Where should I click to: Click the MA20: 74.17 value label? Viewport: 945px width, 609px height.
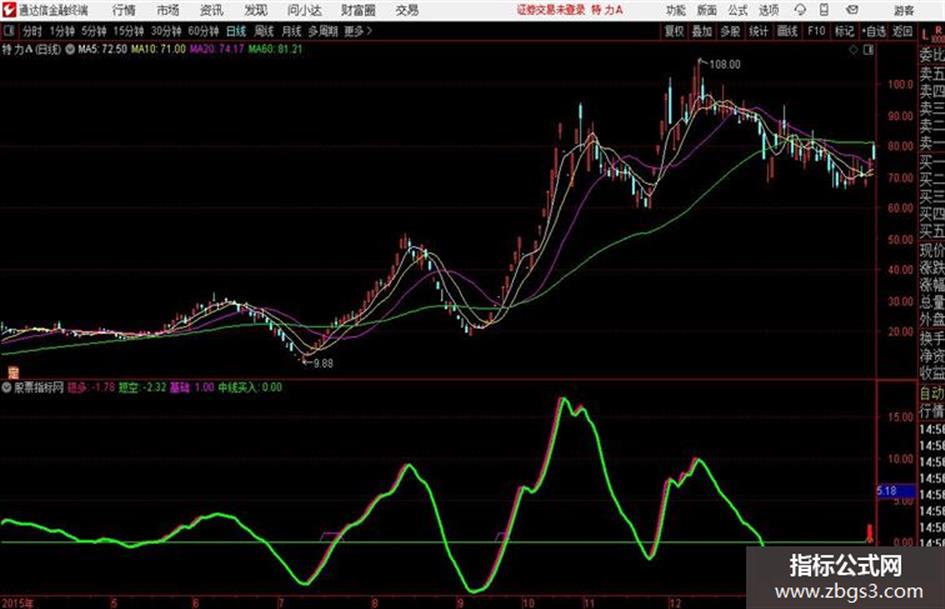pyautogui.click(x=217, y=49)
